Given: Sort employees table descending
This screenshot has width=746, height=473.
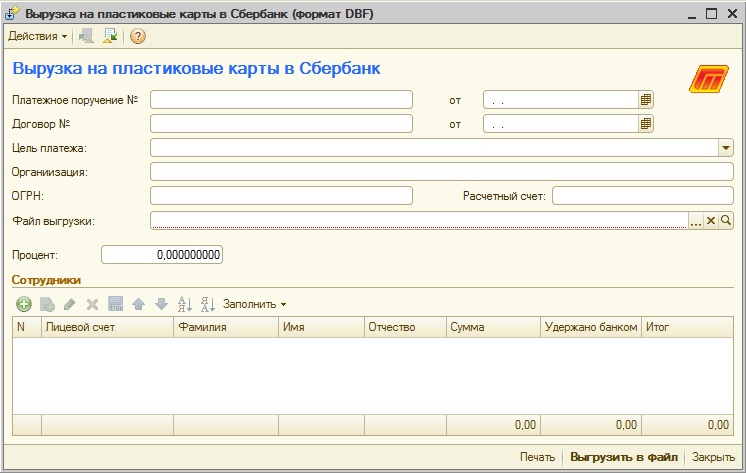Looking at the screenshot, I should (x=208, y=304).
